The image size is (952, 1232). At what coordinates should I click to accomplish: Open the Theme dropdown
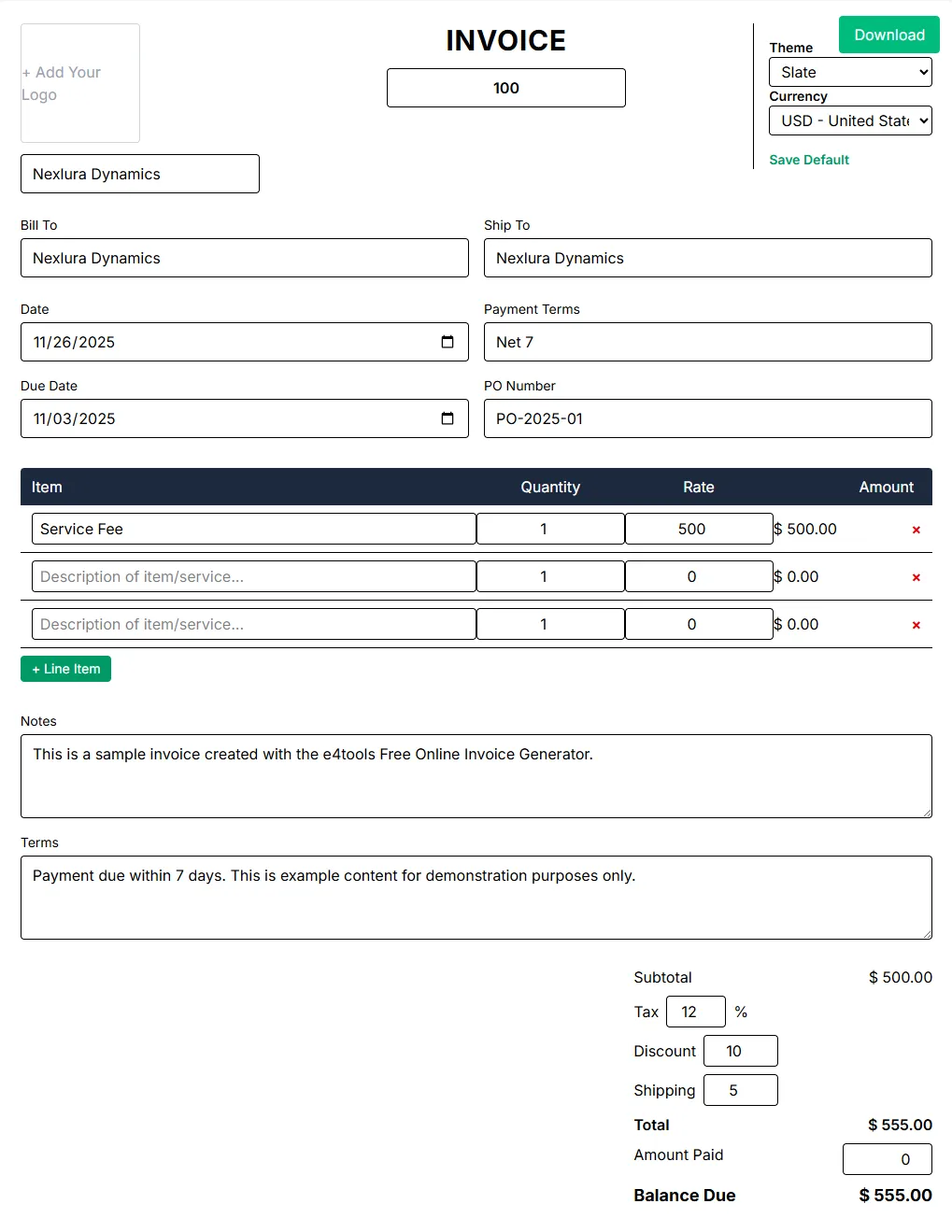point(849,72)
